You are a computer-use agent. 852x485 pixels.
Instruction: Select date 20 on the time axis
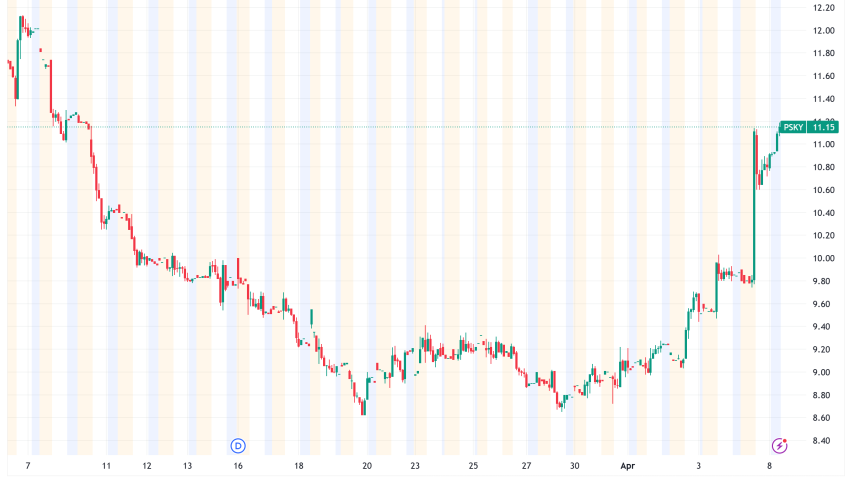pos(368,466)
